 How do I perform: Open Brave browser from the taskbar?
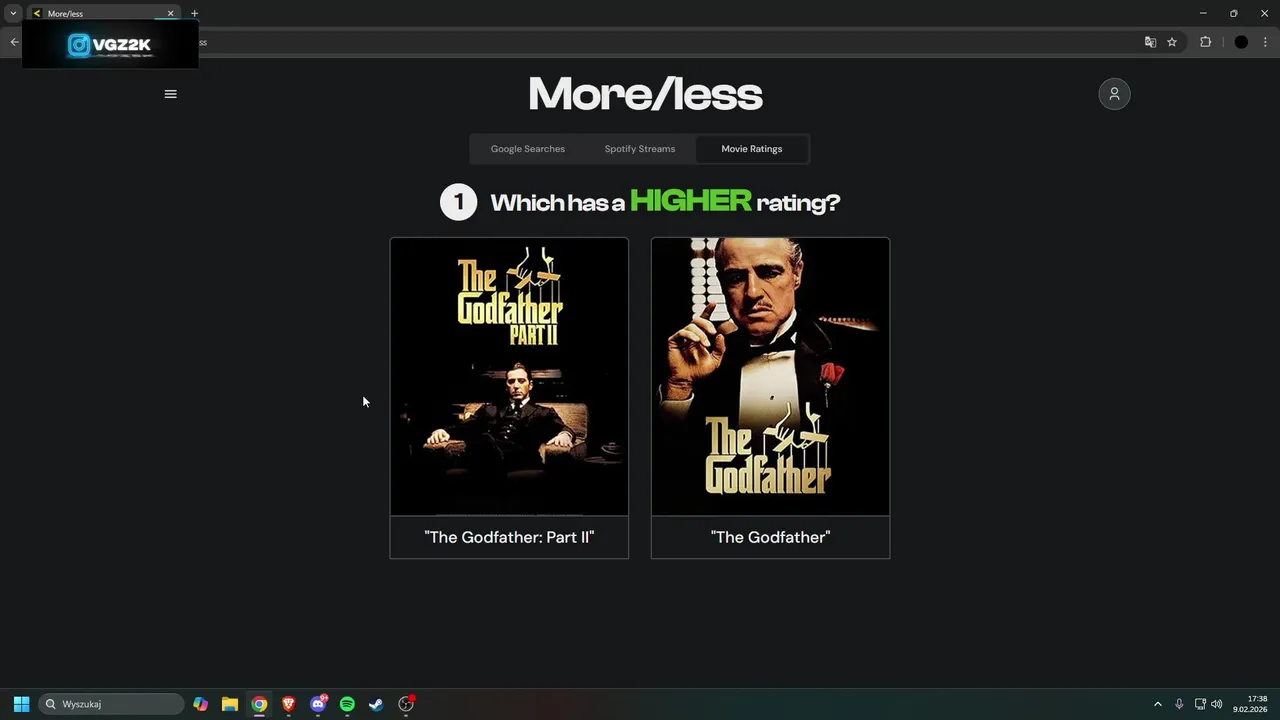tap(288, 704)
